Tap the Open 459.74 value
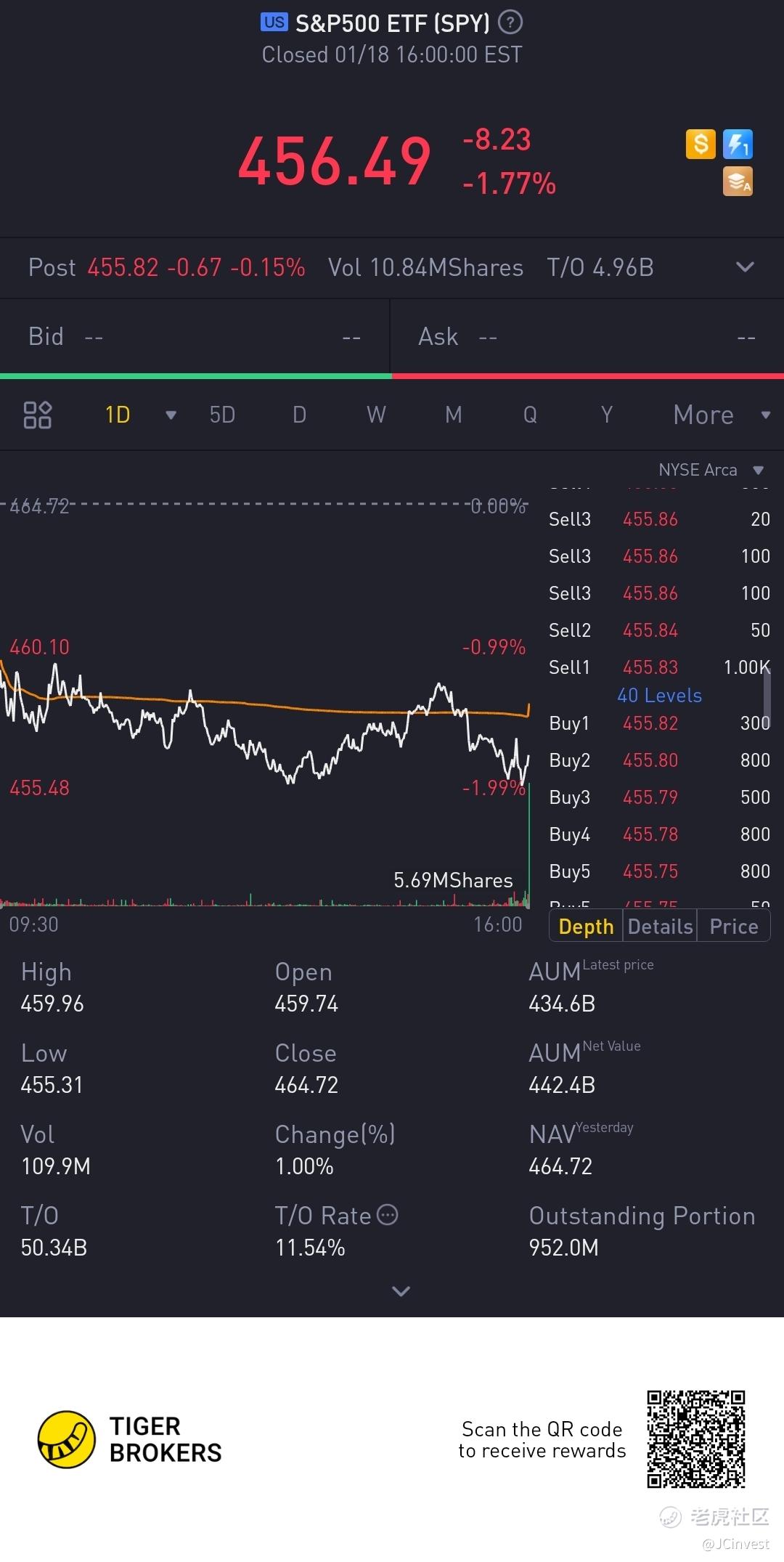The width and height of the screenshot is (784, 1562). [306, 1004]
